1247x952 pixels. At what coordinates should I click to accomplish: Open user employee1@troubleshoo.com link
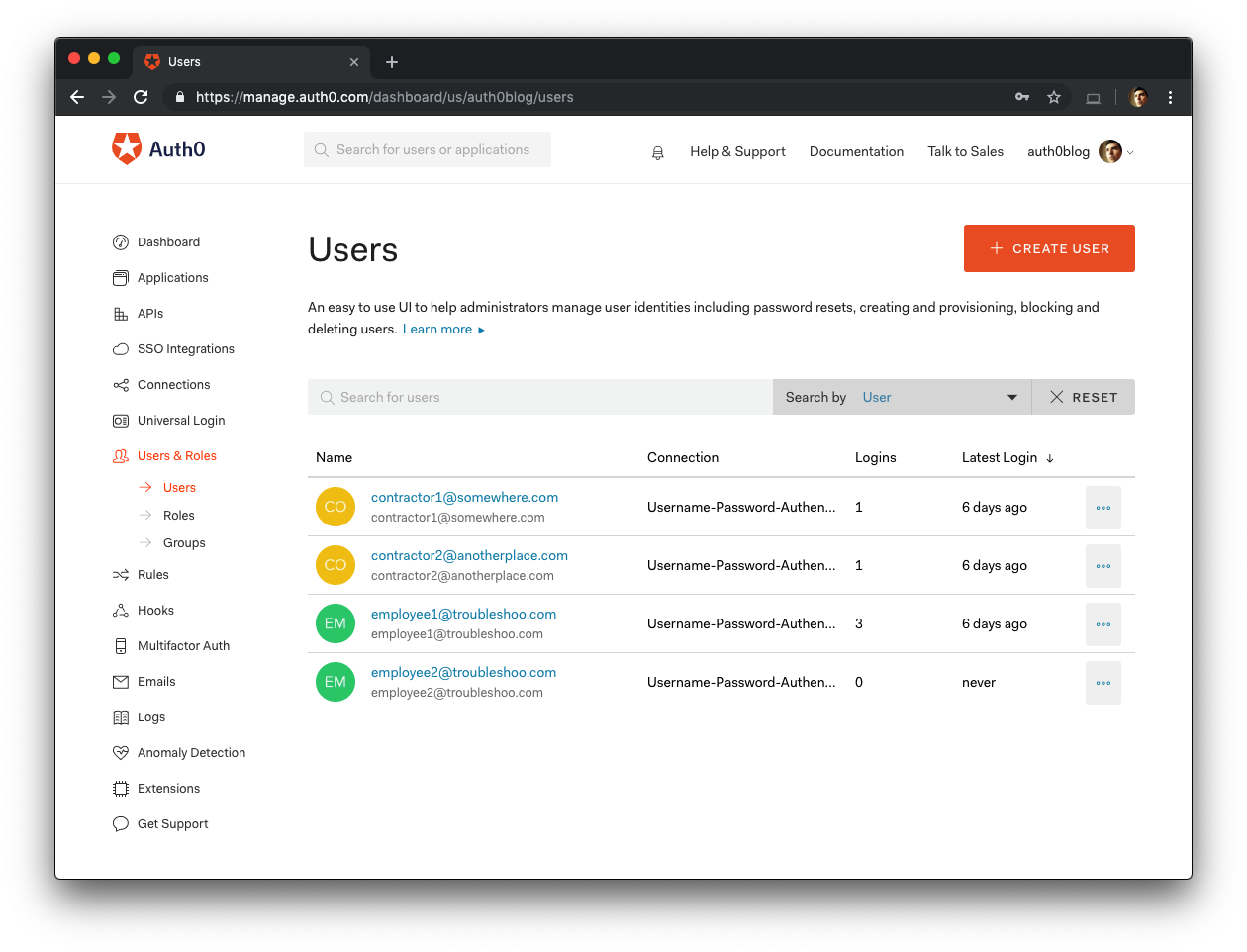pyautogui.click(x=463, y=614)
